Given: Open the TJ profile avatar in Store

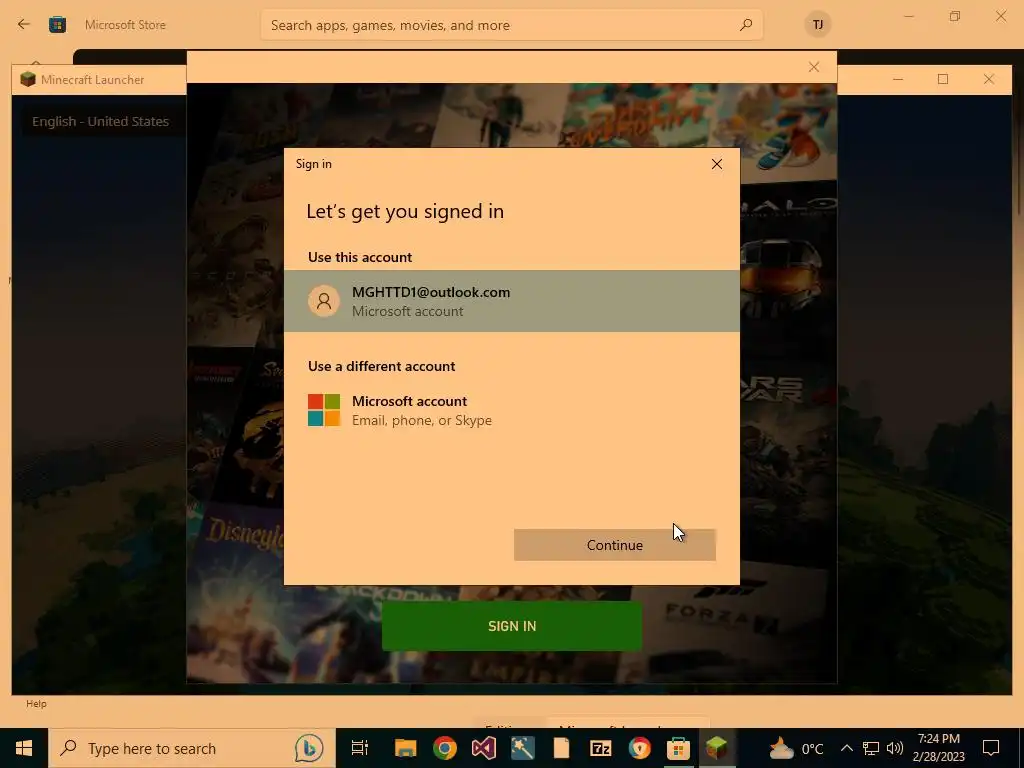Looking at the screenshot, I should pyautogui.click(x=818, y=25).
